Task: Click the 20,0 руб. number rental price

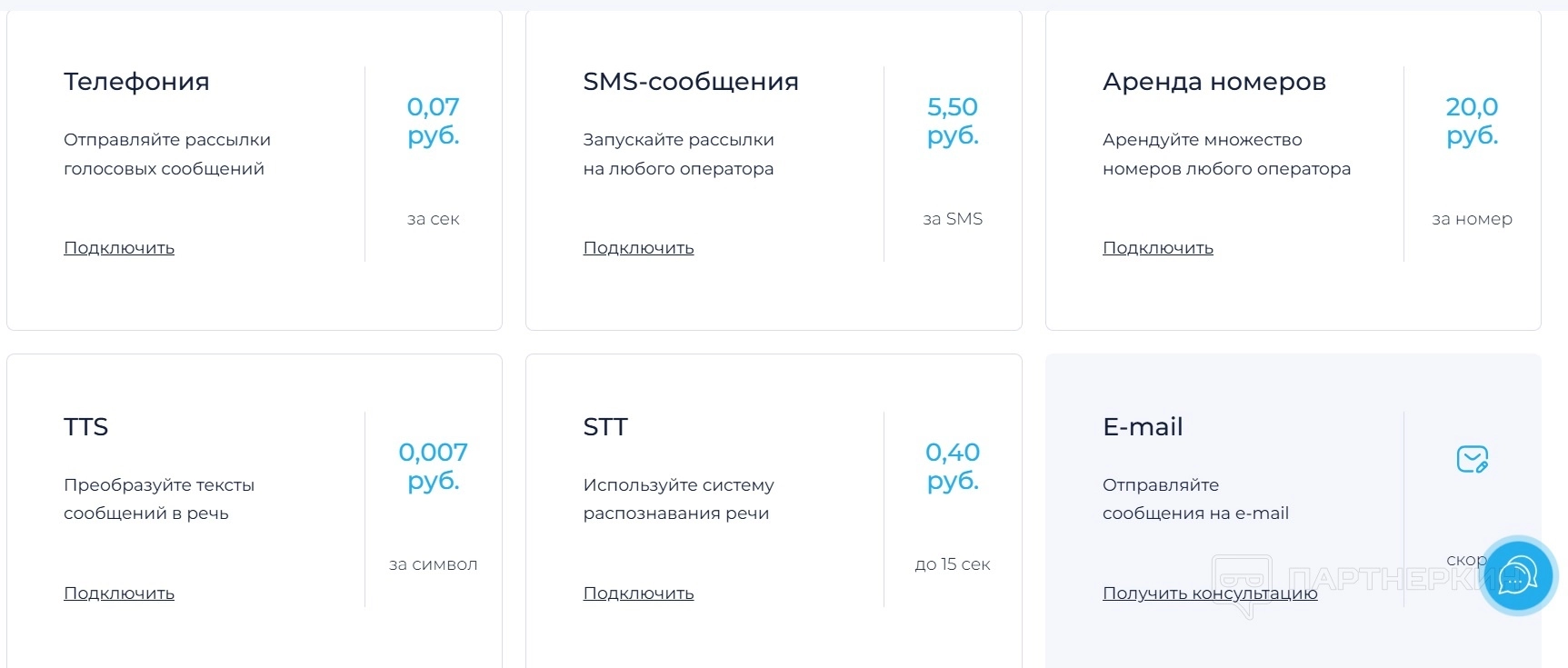Action: click(1472, 121)
